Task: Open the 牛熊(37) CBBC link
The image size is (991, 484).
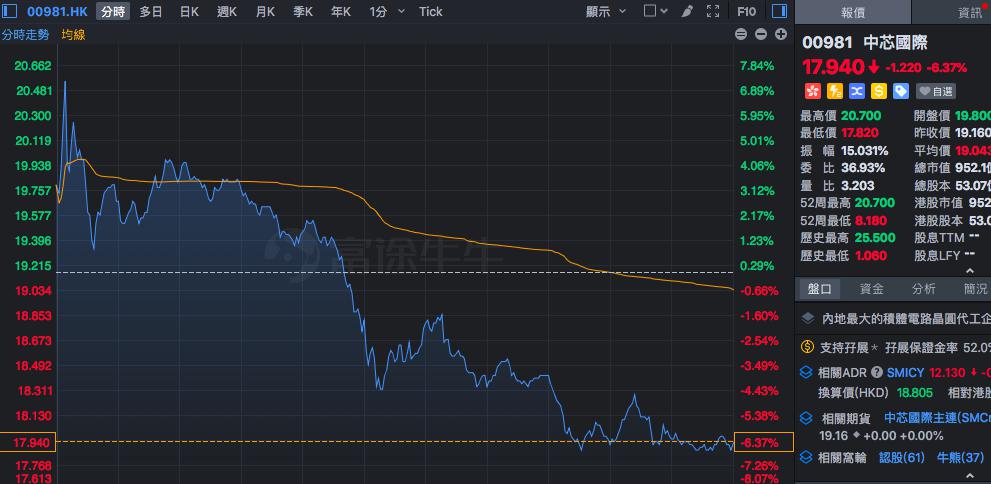Action: point(961,457)
